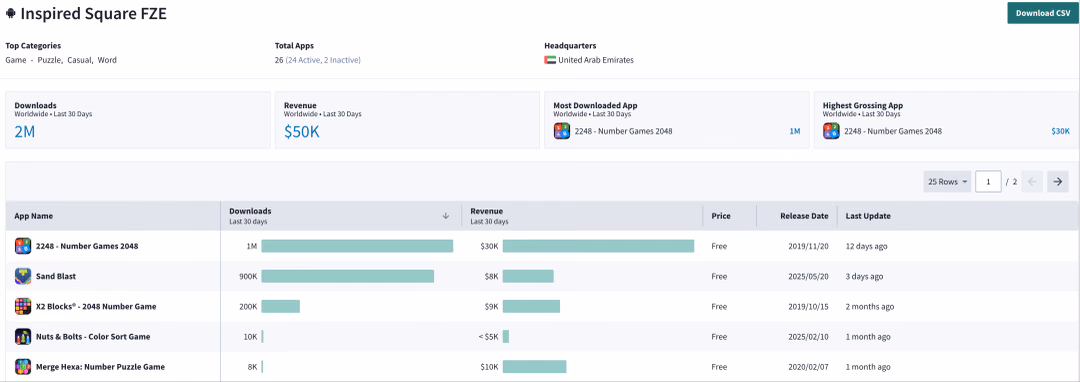Click release date 2019/10/15
This screenshot has height=382, width=1080.
click(809, 306)
